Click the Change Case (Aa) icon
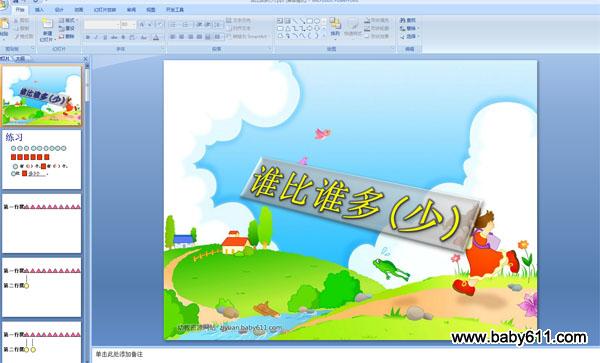The width and height of the screenshot is (600, 363). [x=143, y=37]
